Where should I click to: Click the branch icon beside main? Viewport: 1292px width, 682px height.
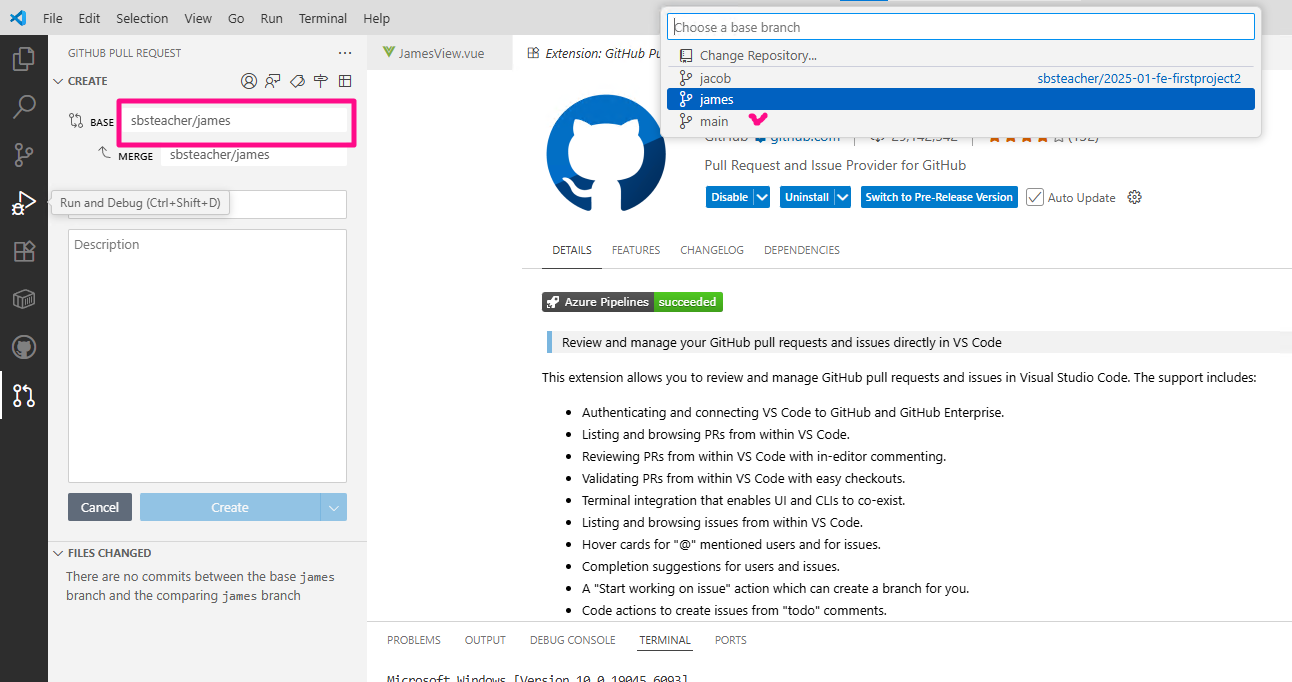pos(685,121)
